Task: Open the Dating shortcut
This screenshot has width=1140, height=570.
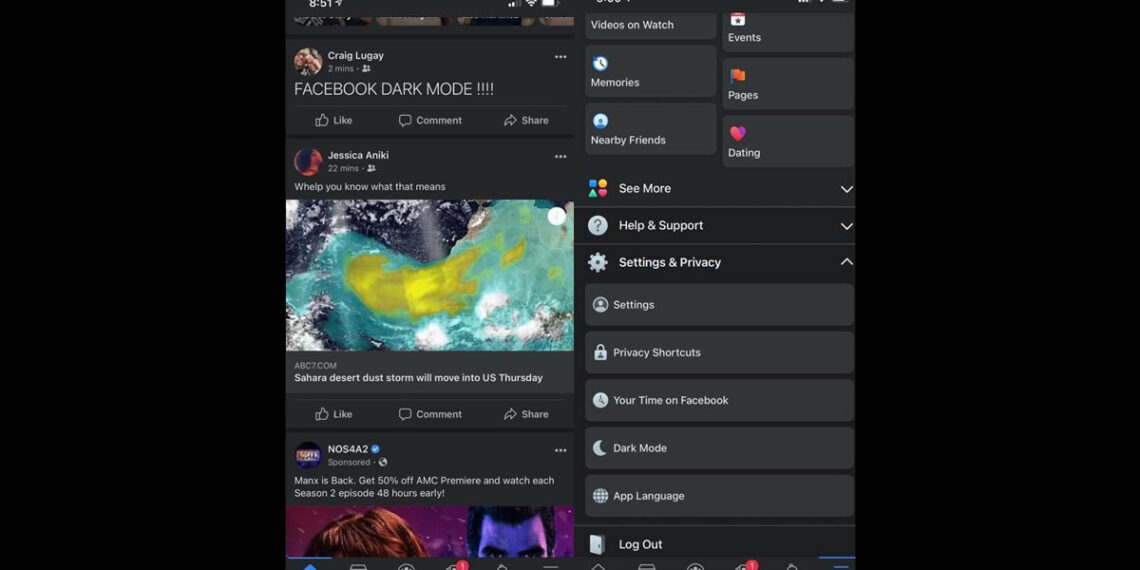Action: coord(787,141)
